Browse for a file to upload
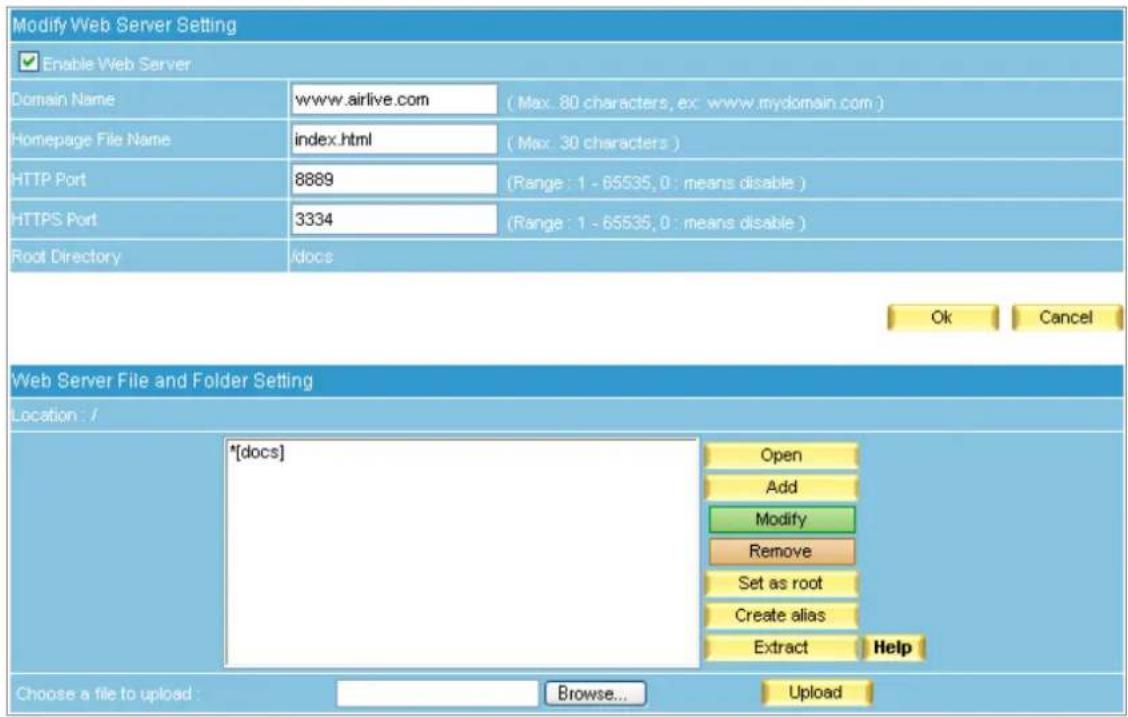Screen dimensions: 1128x717 (595, 693)
